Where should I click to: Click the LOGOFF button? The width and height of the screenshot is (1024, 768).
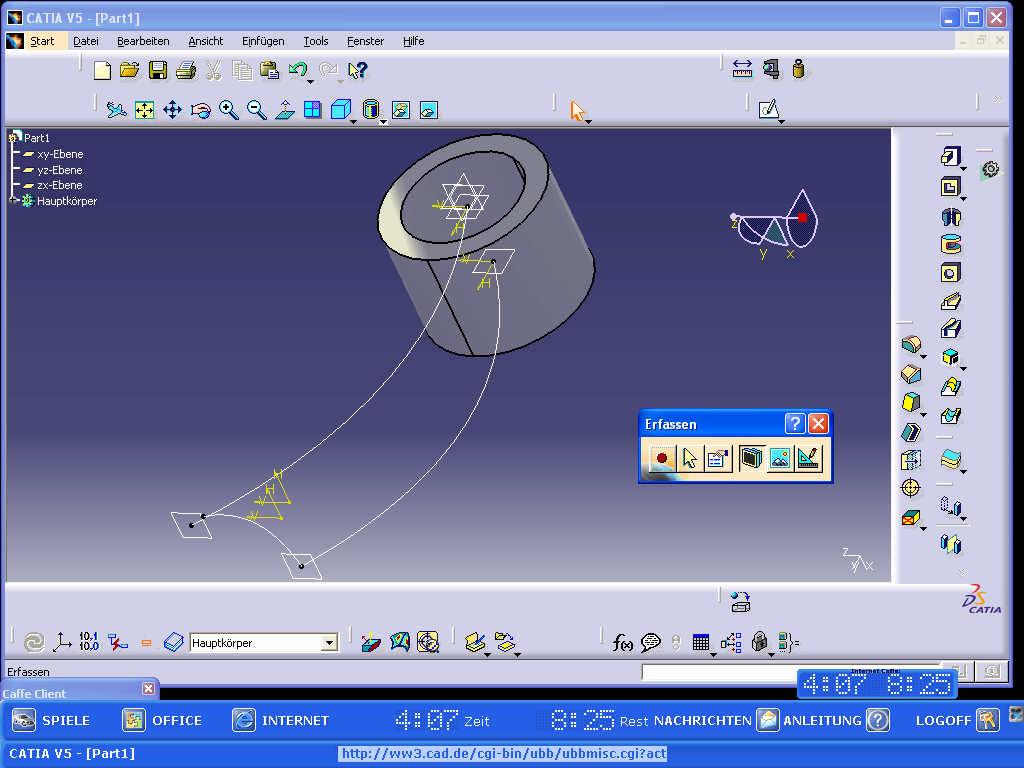957,720
